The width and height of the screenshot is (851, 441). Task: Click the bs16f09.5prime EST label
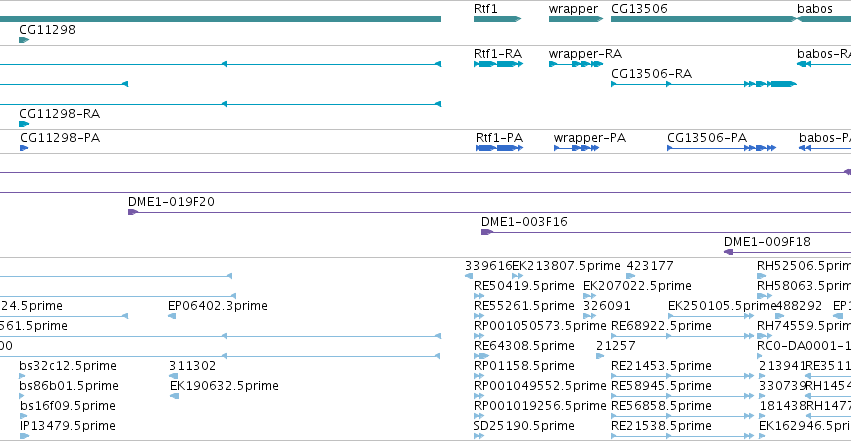tap(67, 407)
